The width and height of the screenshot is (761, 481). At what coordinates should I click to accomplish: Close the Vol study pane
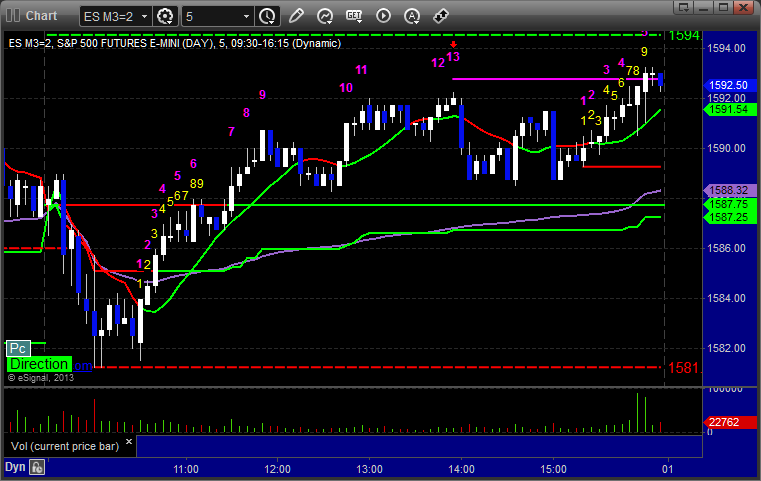click(x=129, y=442)
